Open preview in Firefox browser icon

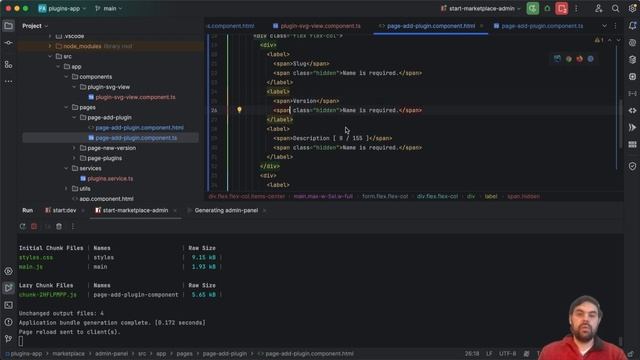point(580,59)
